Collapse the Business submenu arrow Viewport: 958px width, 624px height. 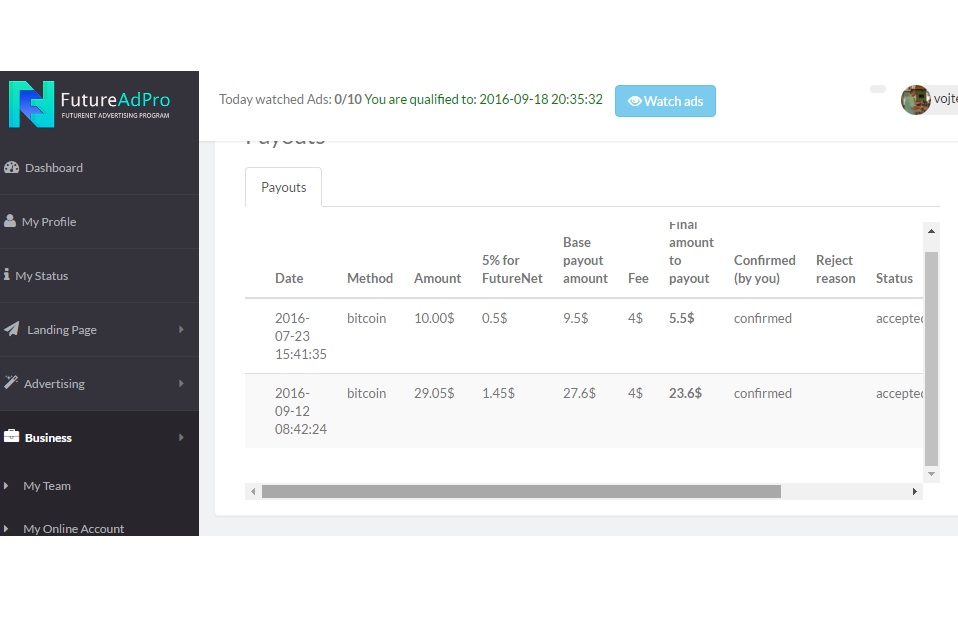point(181,437)
